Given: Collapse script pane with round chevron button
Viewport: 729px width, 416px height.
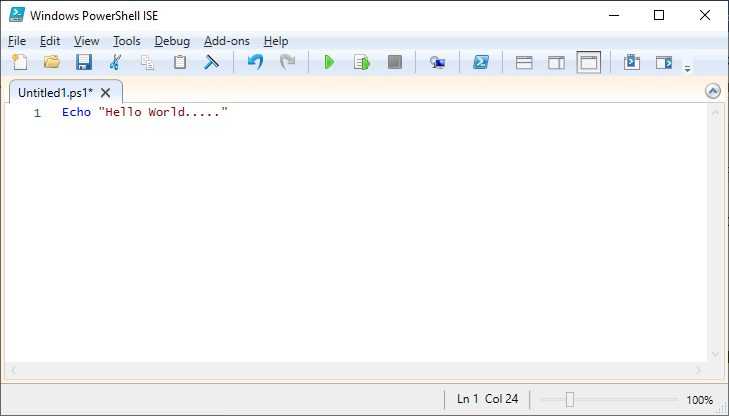Looking at the screenshot, I should pyautogui.click(x=713, y=91).
